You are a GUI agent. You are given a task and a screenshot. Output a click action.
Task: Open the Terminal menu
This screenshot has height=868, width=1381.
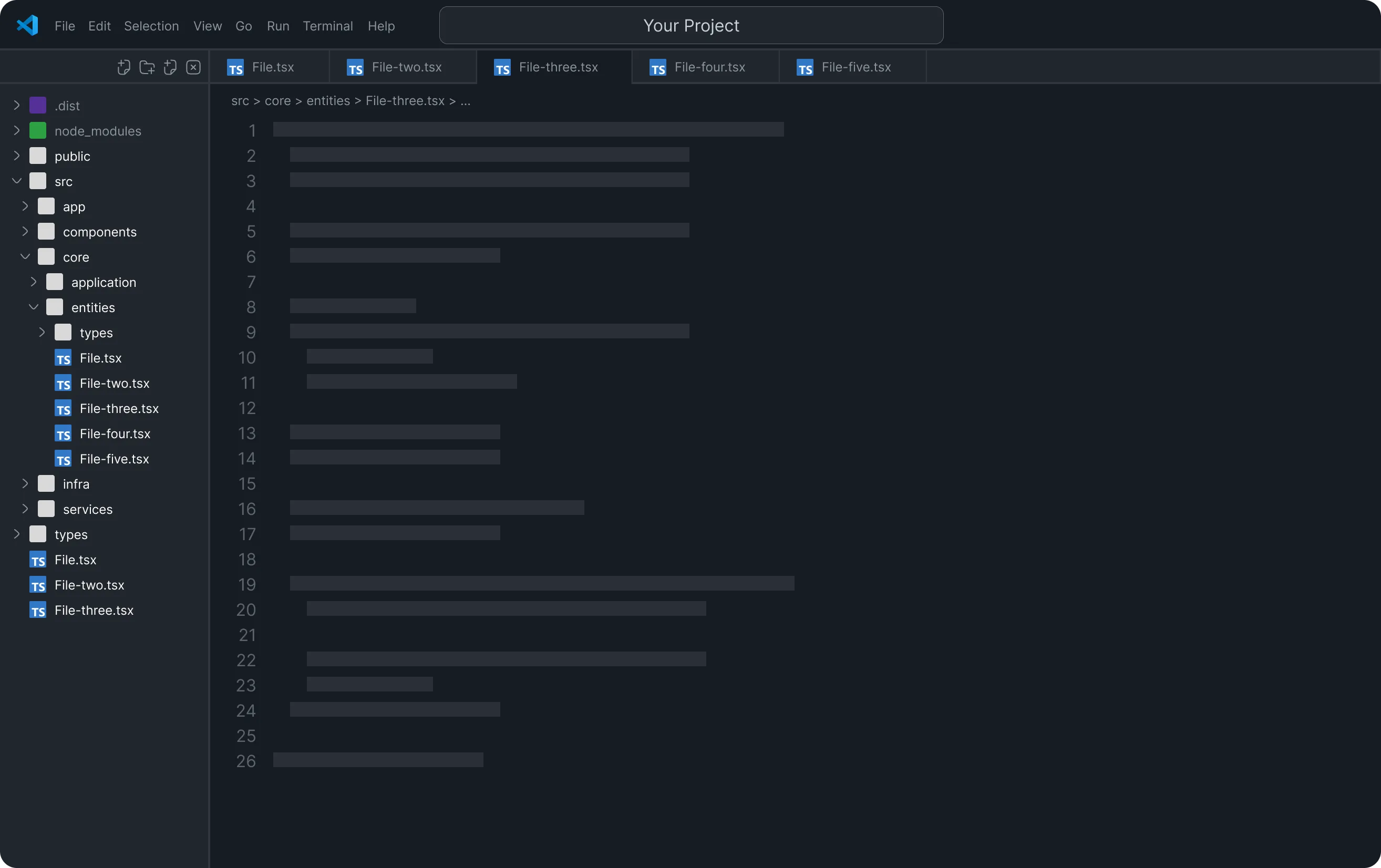(x=328, y=26)
